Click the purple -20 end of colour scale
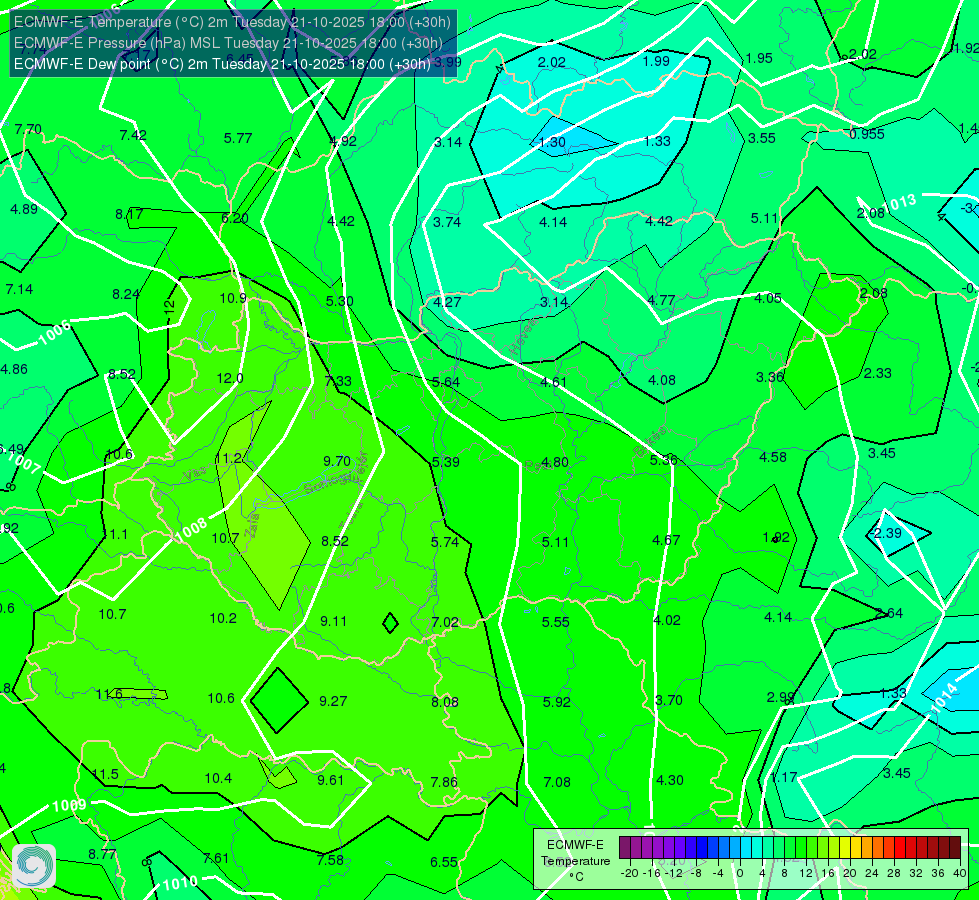The height and width of the screenshot is (900, 979). (624, 848)
